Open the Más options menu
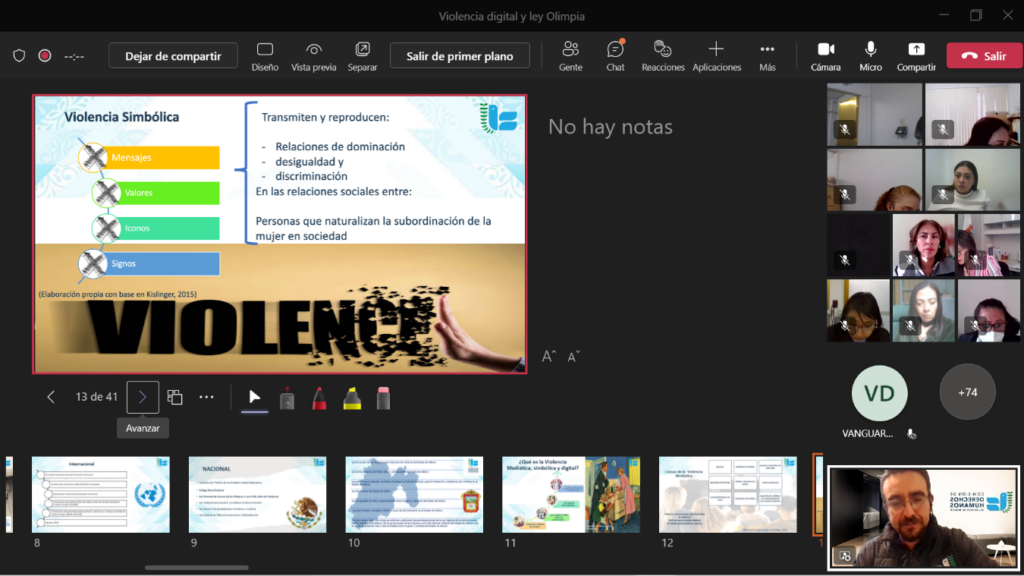The width and height of the screenshot is (1024, 576). click(767, 56)
